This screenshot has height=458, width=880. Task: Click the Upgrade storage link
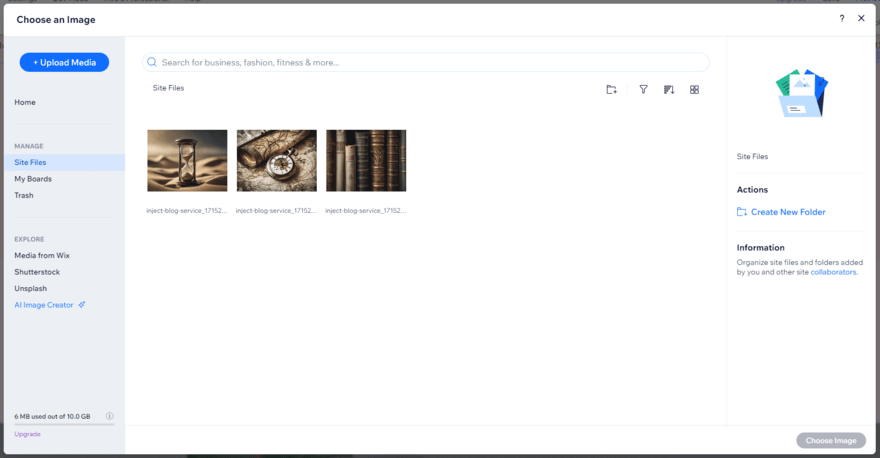tap(28, 434)
